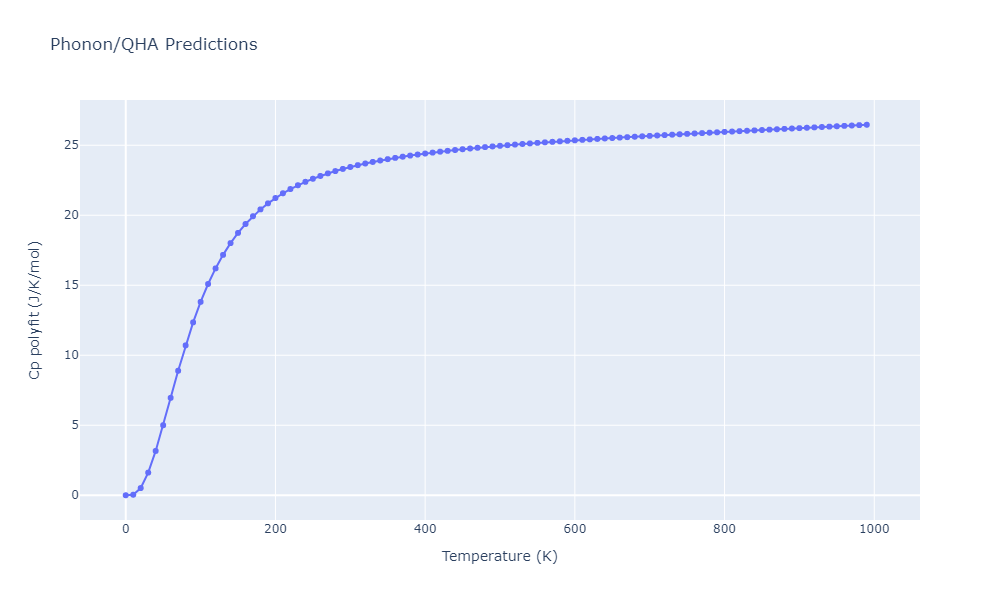Select the data point at 600 K
The height and width of the screenshot is (600, 1000).
tap(574, 140)
